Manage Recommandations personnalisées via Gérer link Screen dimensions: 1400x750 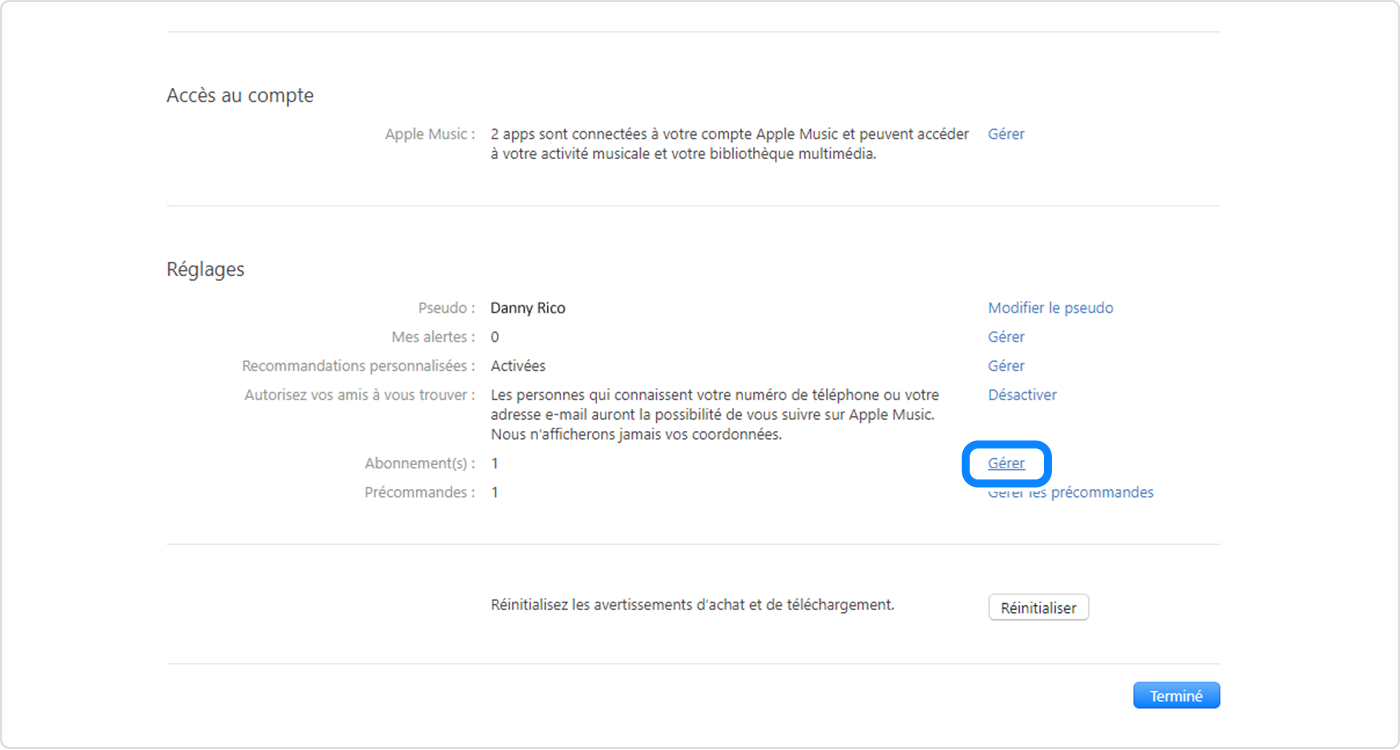pyautogui.click(x=1005, y=365)
